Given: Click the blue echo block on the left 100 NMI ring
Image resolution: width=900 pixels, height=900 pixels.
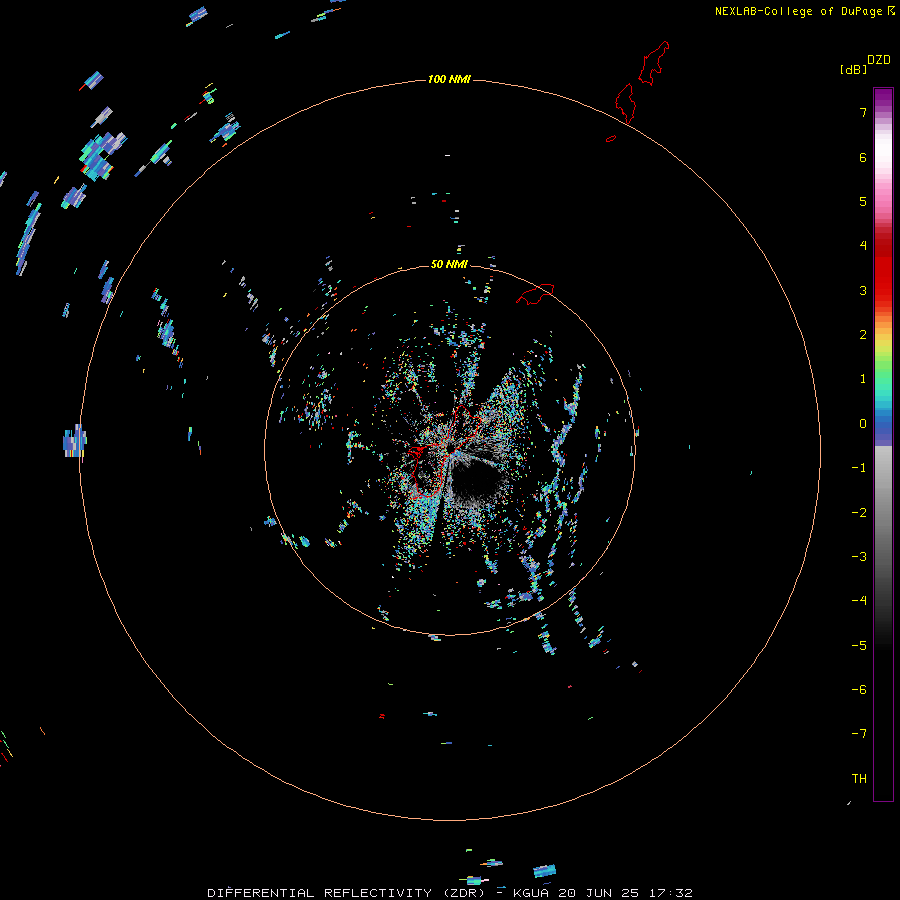Looking at the screenshot, I should (75, 441).
